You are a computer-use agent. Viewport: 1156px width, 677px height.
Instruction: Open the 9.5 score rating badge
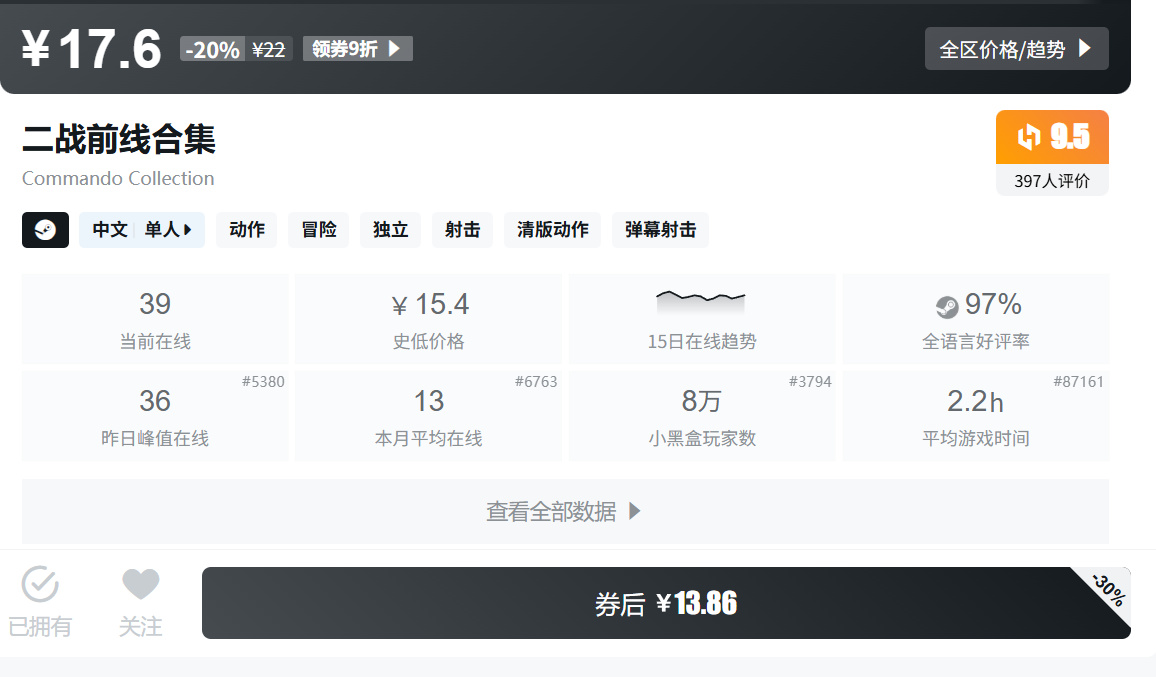click(x=1052, y=137)
